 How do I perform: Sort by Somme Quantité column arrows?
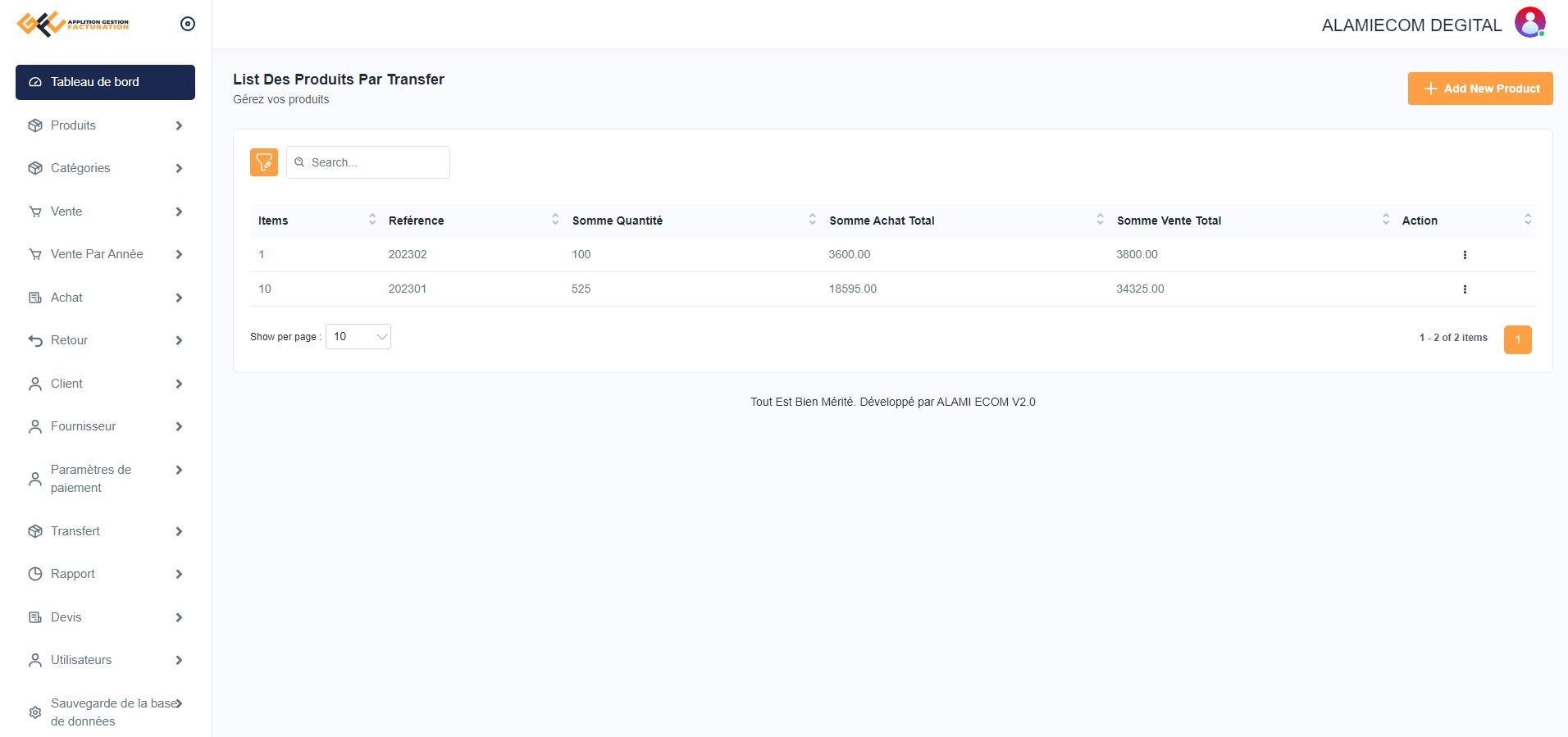coord(812,220)
